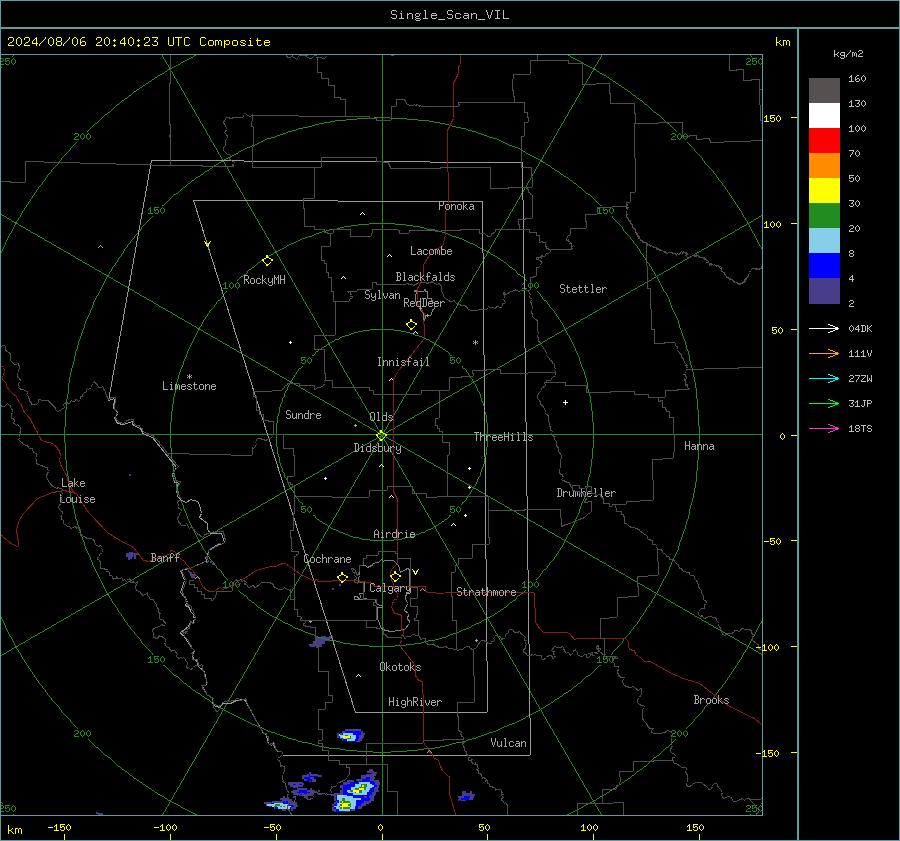Select the blue 4-8 color swatch
This screenshot has width=900, height=841.
824,266
